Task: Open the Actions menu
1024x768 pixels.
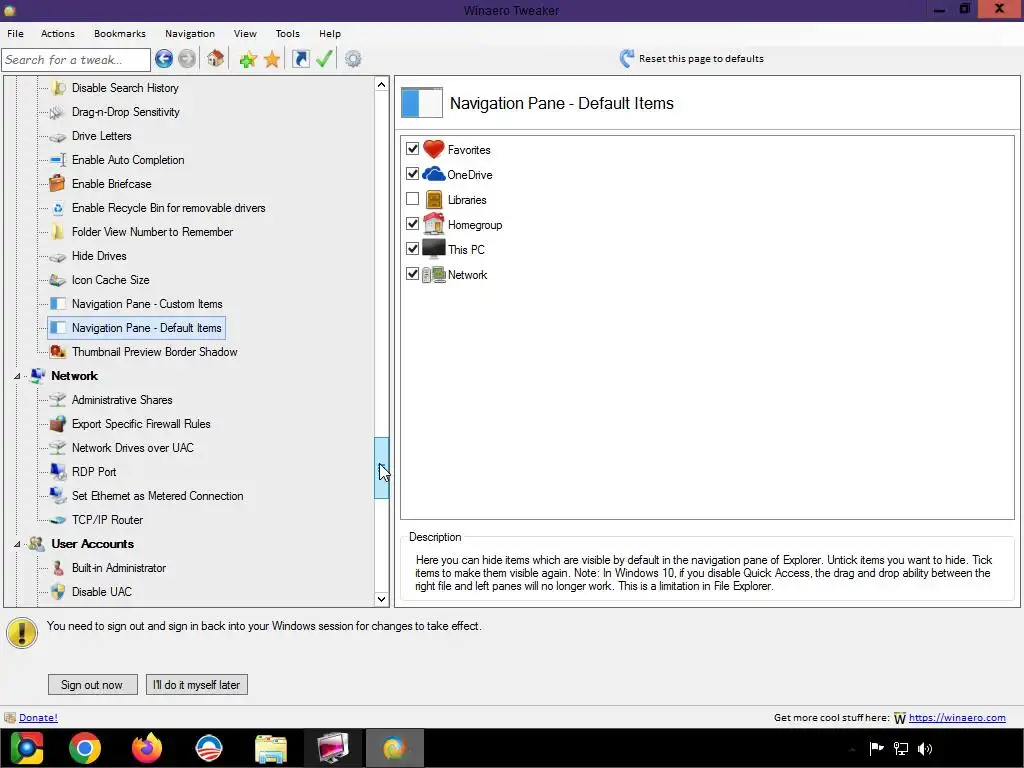Action: [x=57, y=33]
